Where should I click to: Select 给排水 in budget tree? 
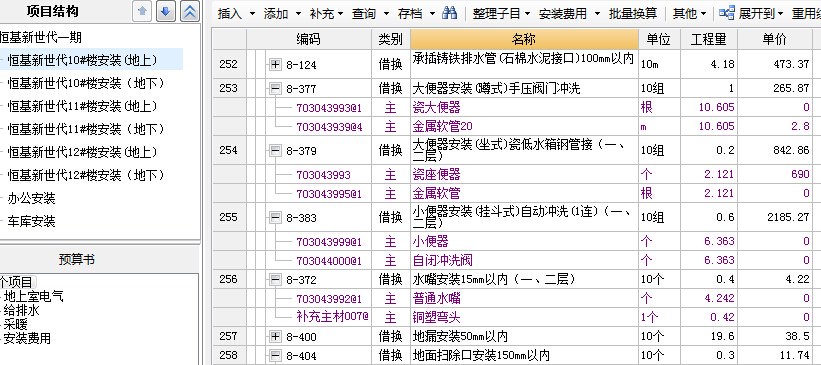click(21, 310)
